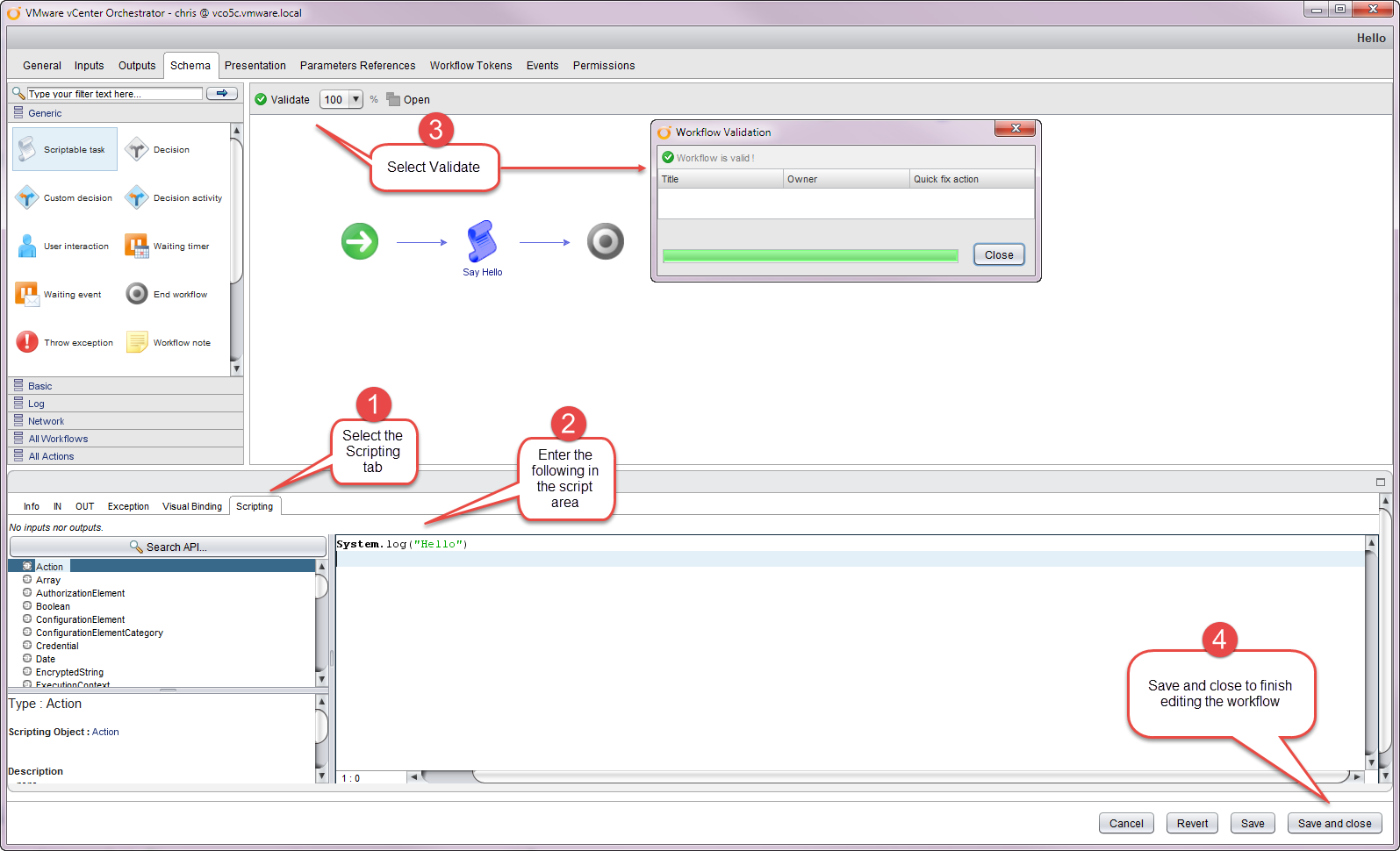The width and height of the screenshot is (1400, 851).
Task: Choose the User interaction icon
Action: click(x=27, y=247)
